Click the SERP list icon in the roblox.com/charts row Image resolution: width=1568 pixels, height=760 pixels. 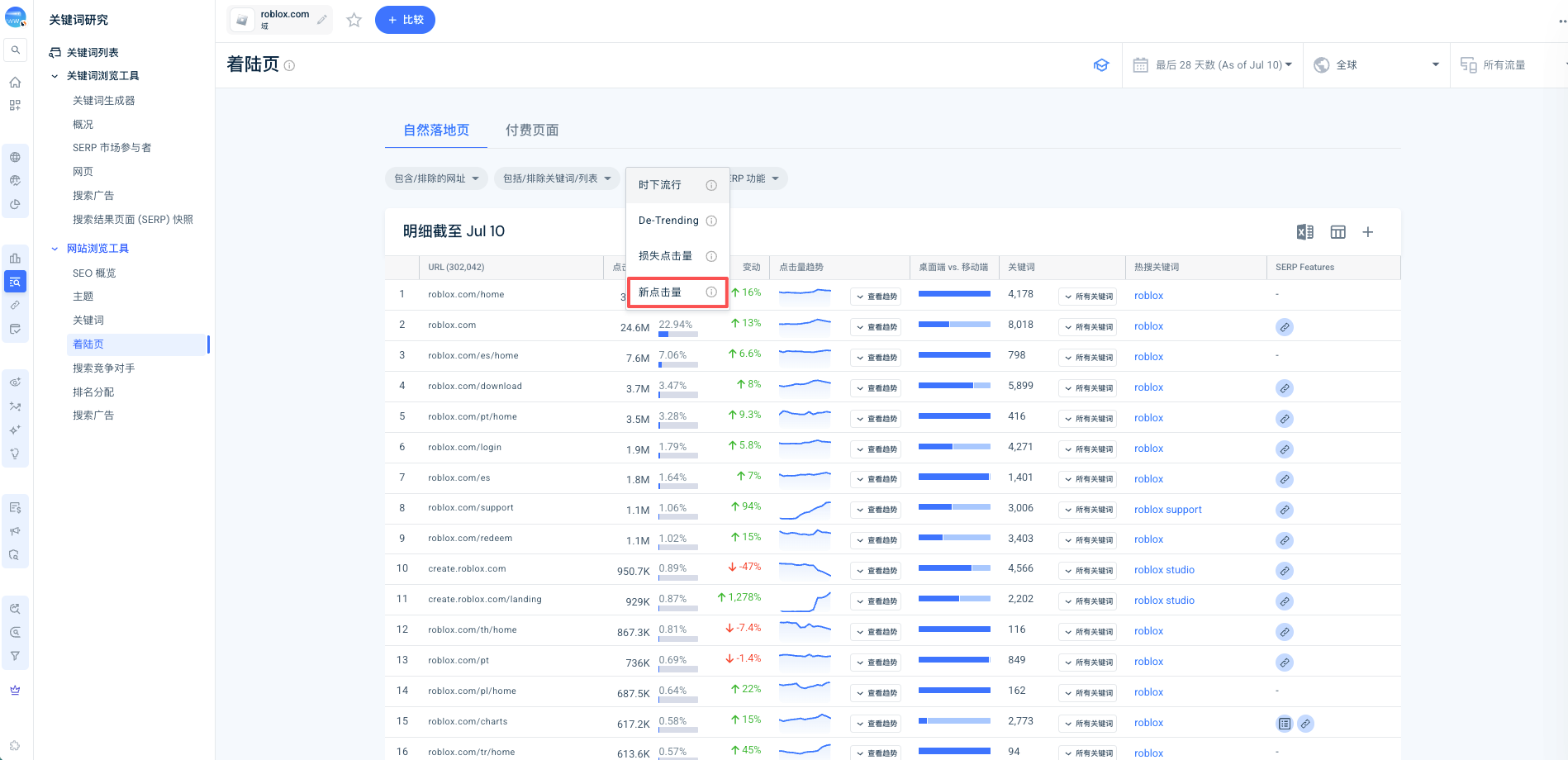click(x=1285, y=724)
